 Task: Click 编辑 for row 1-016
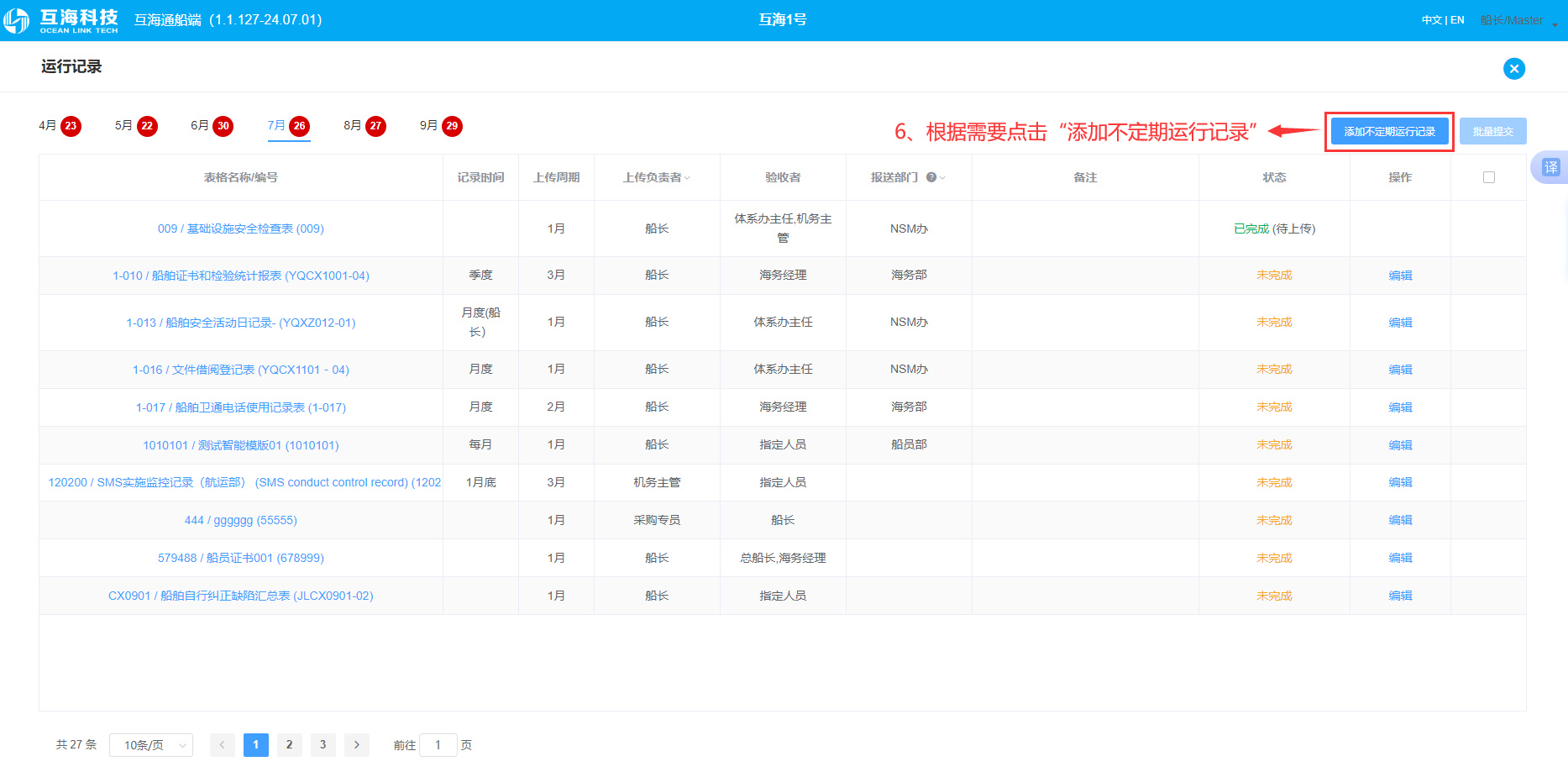point(1400,370)
